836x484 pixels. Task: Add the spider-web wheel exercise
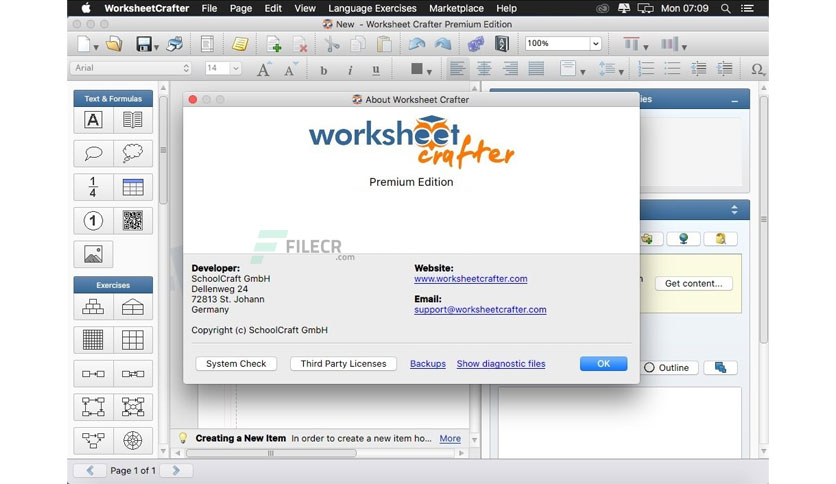point(133,440)
